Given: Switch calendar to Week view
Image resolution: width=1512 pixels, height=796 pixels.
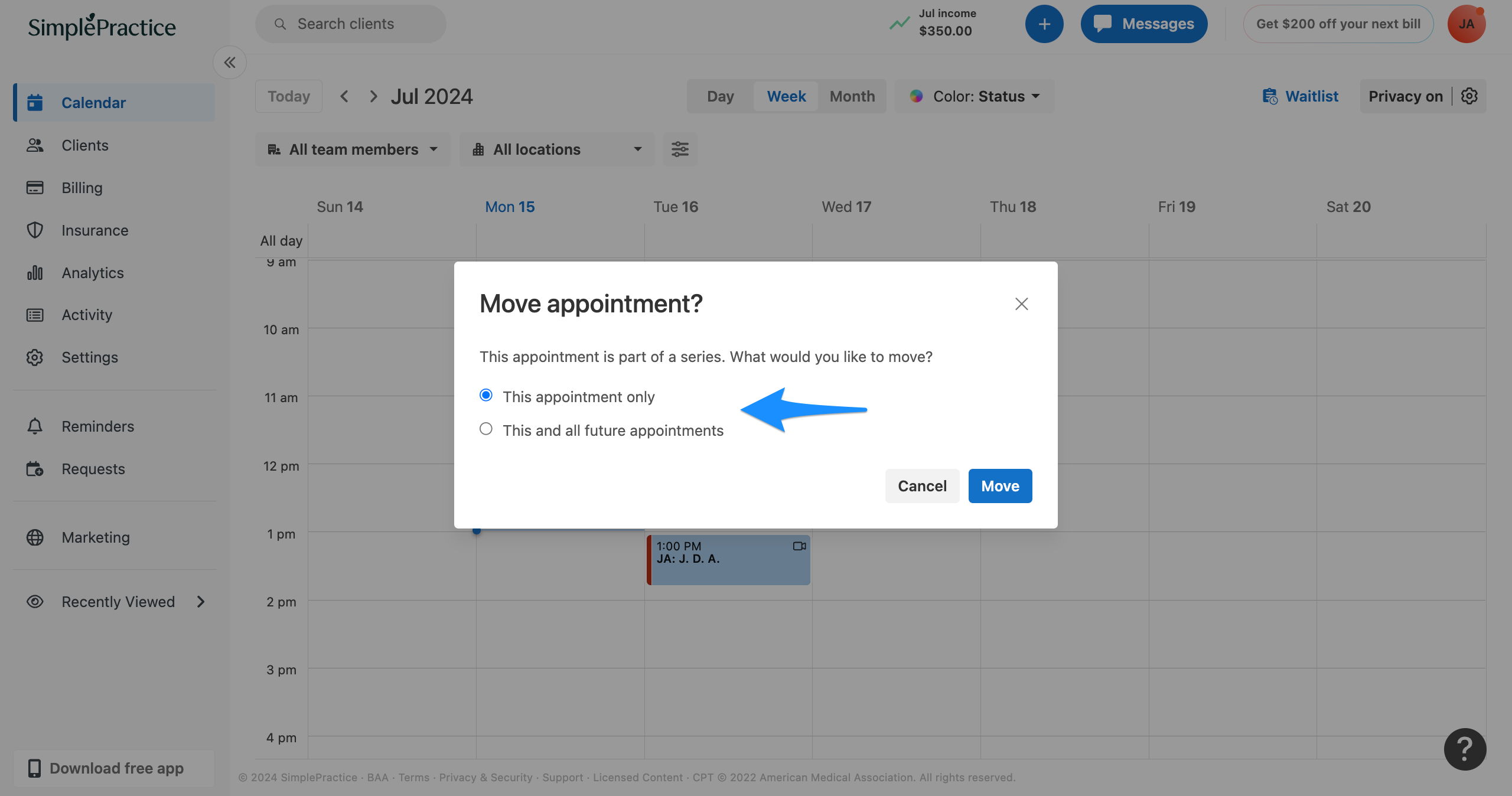Looking at the screenshot, I should point(786,96).
